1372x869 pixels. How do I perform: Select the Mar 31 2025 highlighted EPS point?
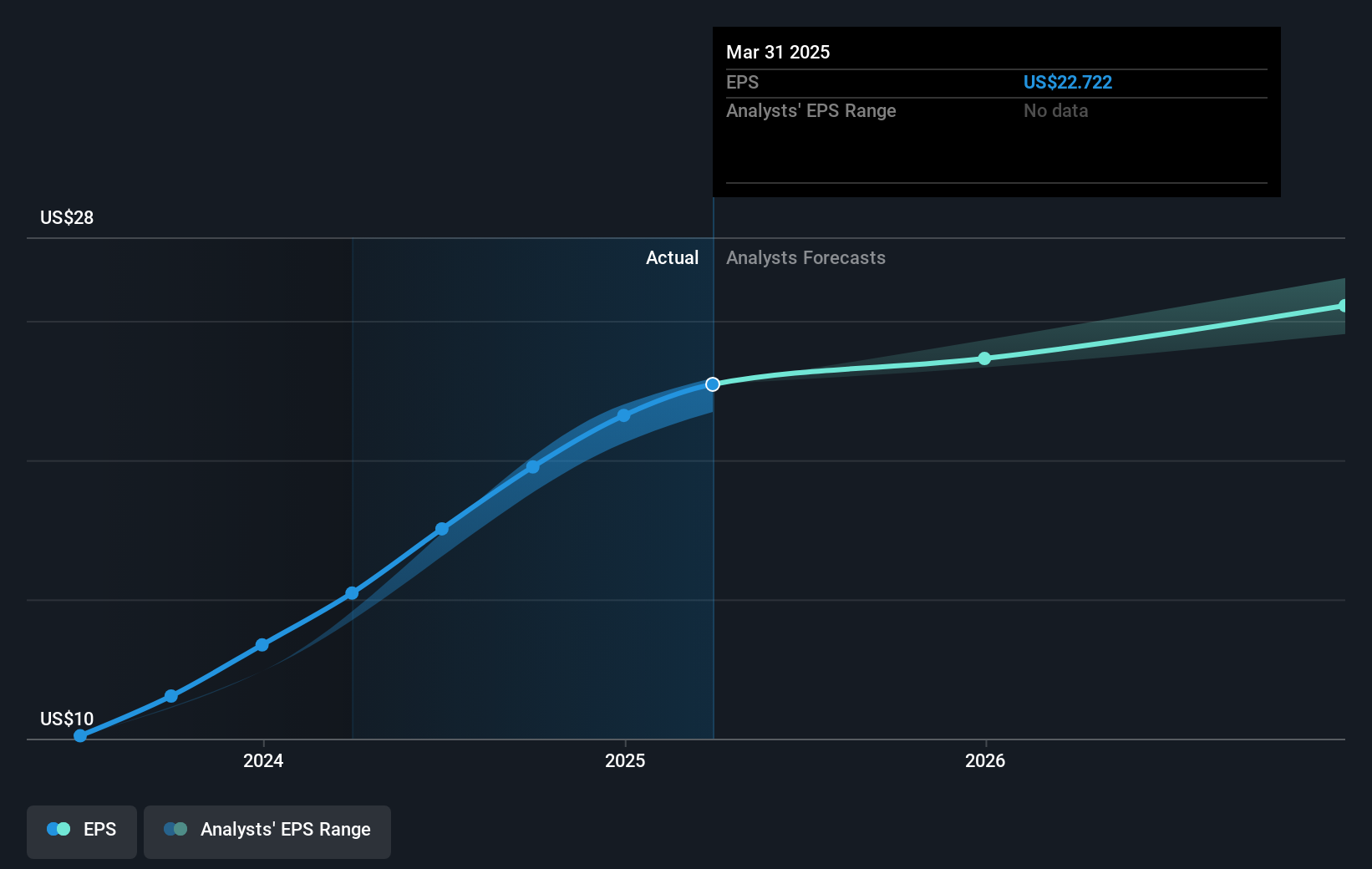(x=713, y=384)
